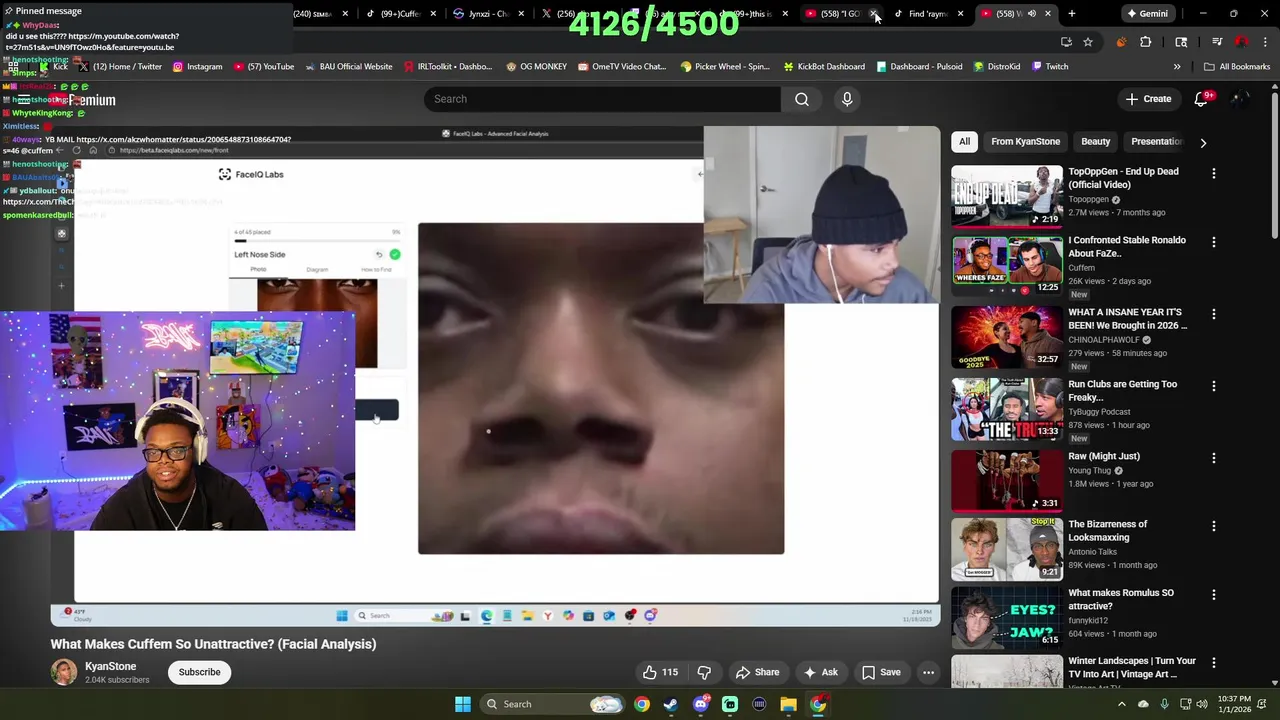Open the Dashboard - Pulsoid bookmark

(x=919, y=66)
